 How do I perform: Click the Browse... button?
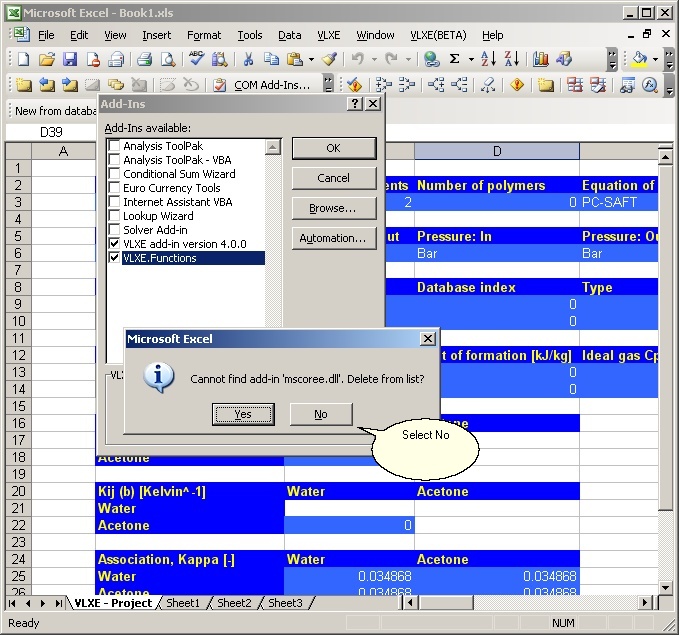click(334, 208)
